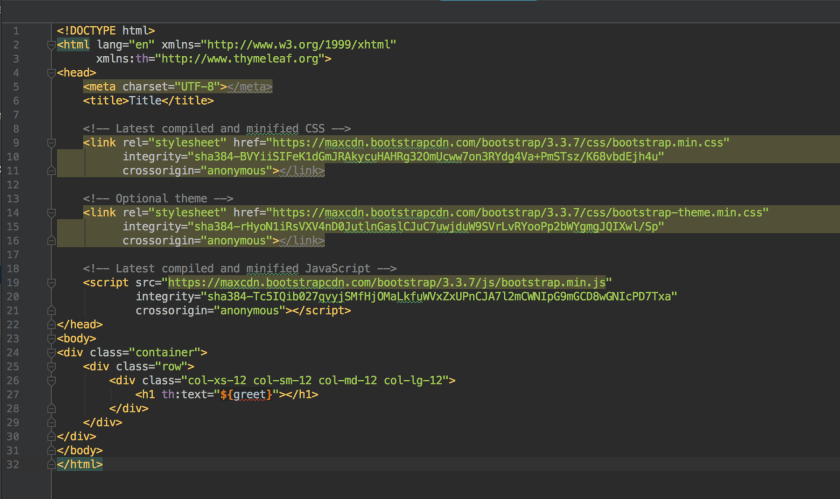The width and height of the screenshot is (840, 499).
Task: Click the fold end marker at closing html tag
Action: pyautogui.click(x=50, y=465)
